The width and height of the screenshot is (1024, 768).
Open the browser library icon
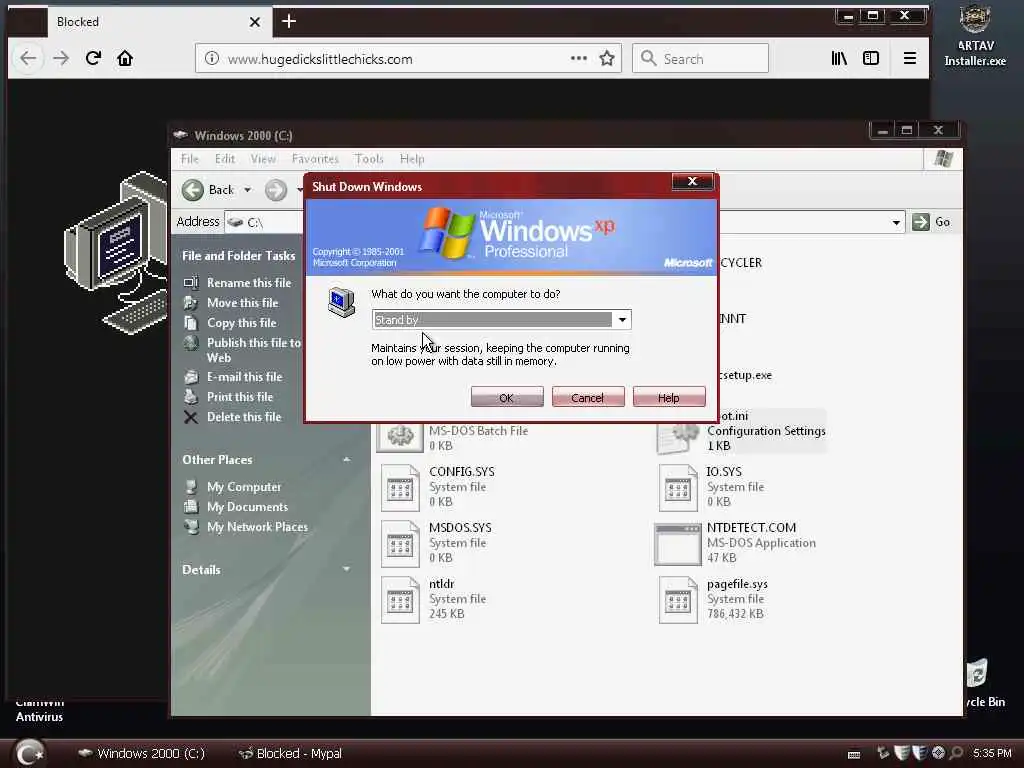click(839, 59)
